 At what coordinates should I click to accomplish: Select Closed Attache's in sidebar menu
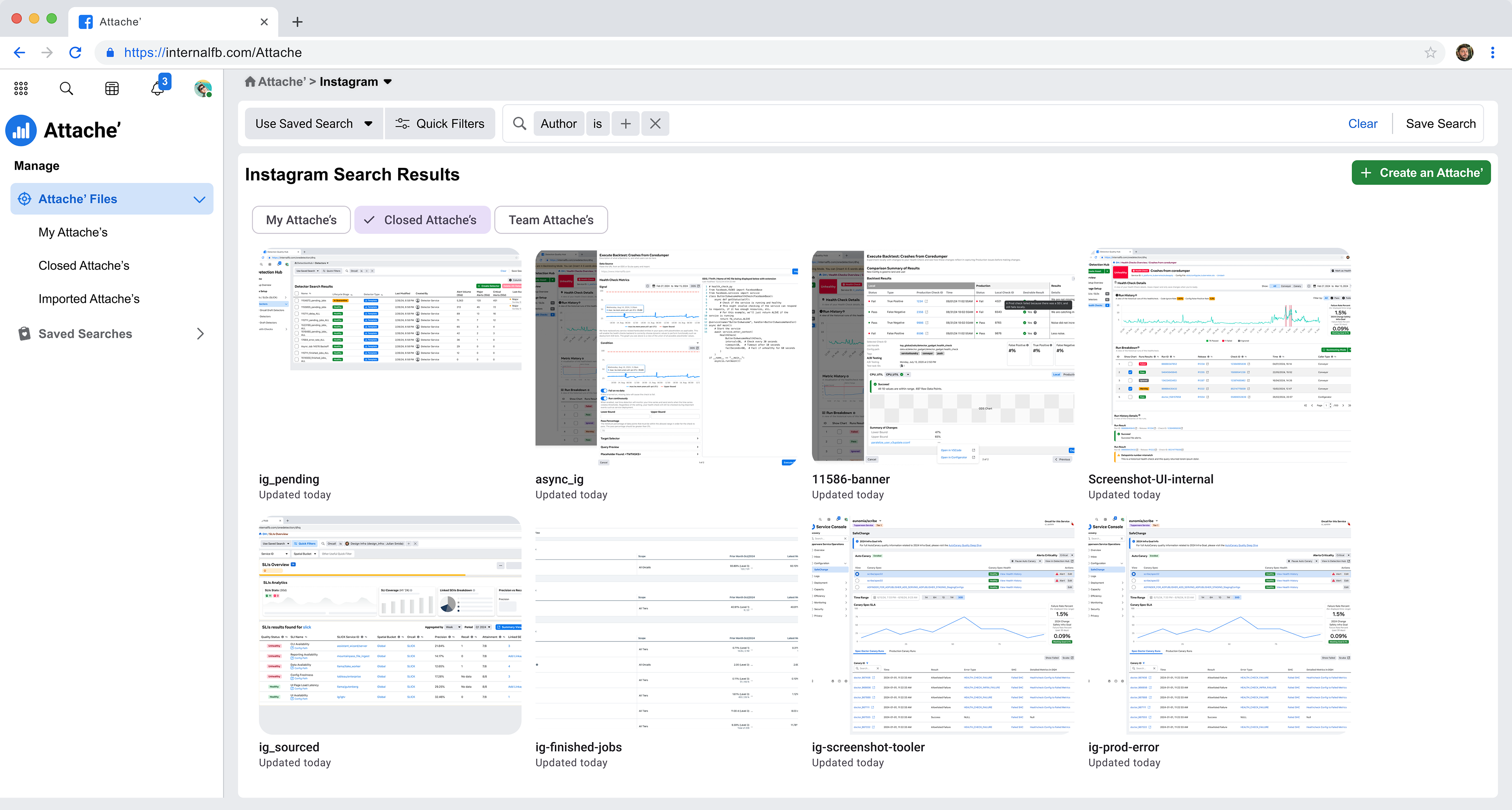pos(84,266)
